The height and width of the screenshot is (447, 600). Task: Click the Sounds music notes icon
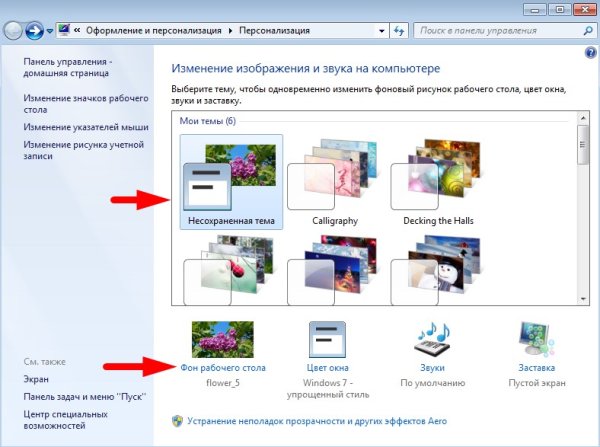click(433, 339)
